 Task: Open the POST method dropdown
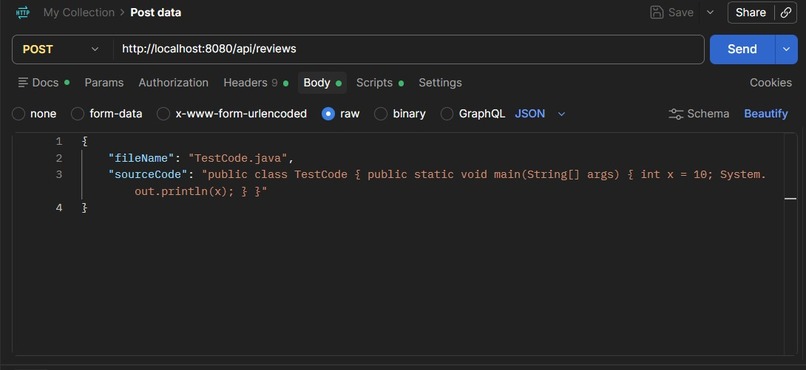coord(62,49)
